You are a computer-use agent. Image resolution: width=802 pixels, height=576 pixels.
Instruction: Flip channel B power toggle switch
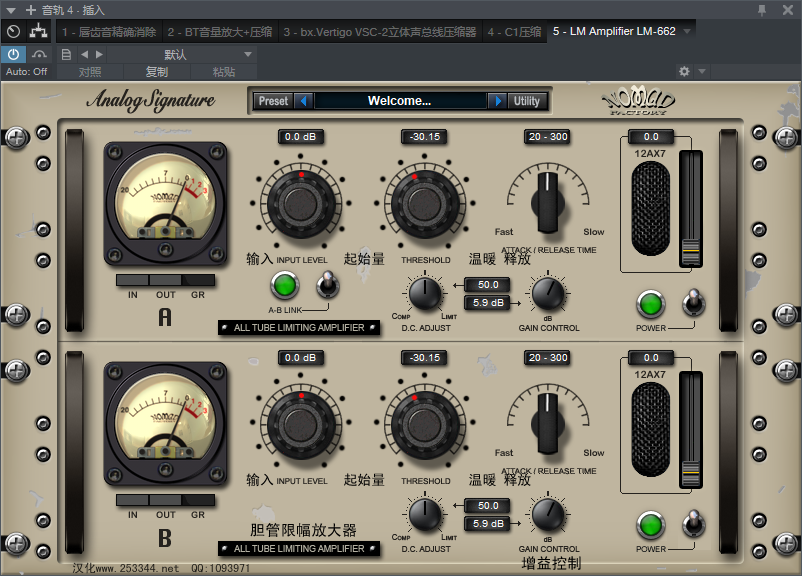[x=694, y=524]
